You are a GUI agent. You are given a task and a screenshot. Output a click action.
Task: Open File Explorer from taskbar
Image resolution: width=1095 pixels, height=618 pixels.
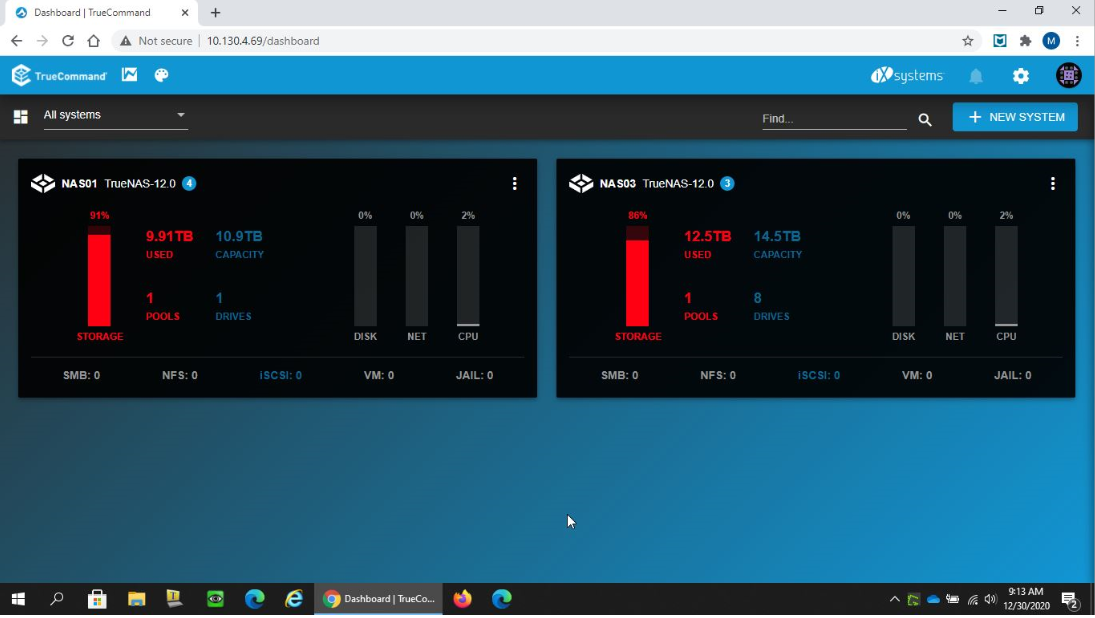point(136,599)
